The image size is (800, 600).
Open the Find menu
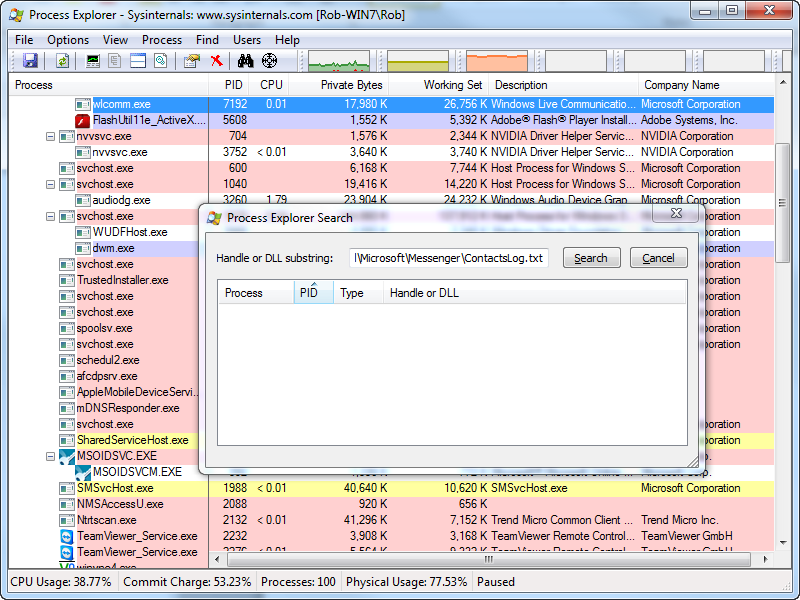pyautogui.click(x=207, y=40)
